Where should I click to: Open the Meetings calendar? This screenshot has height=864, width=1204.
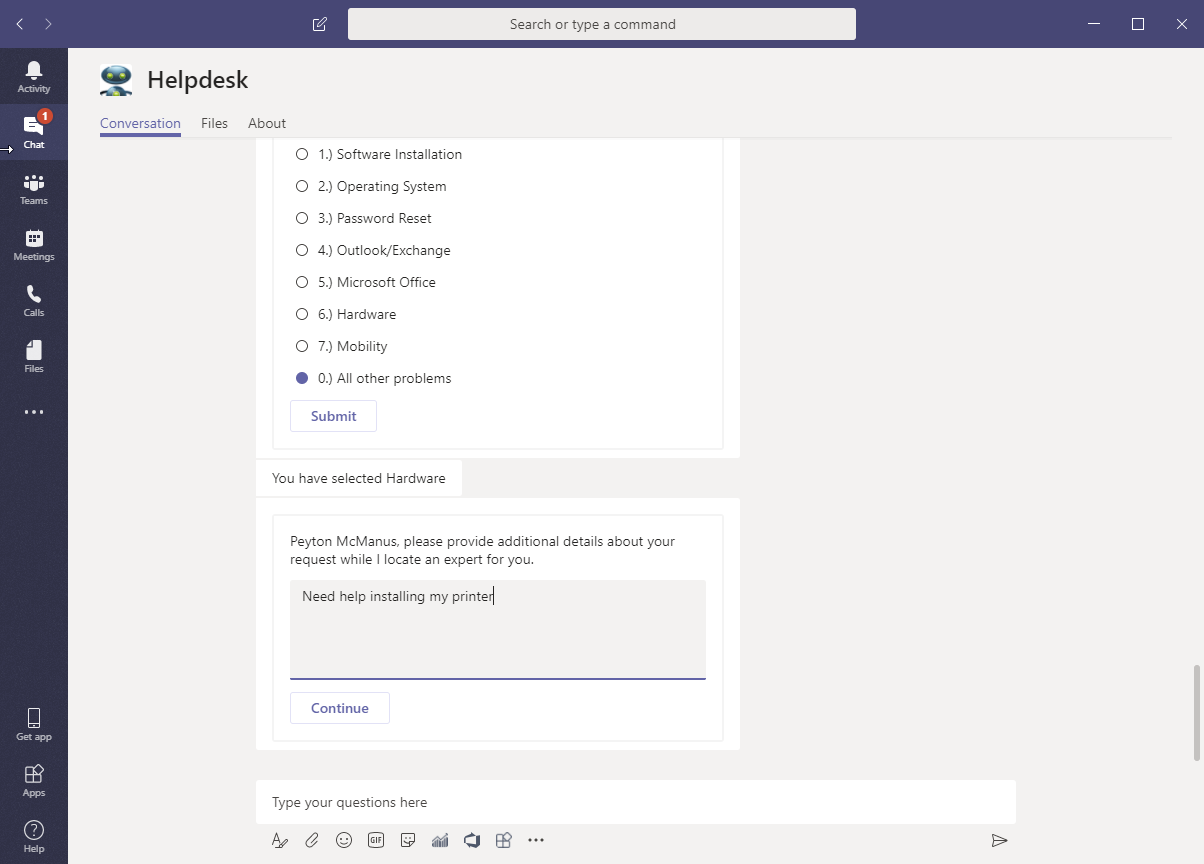click(x=34, y=244)
